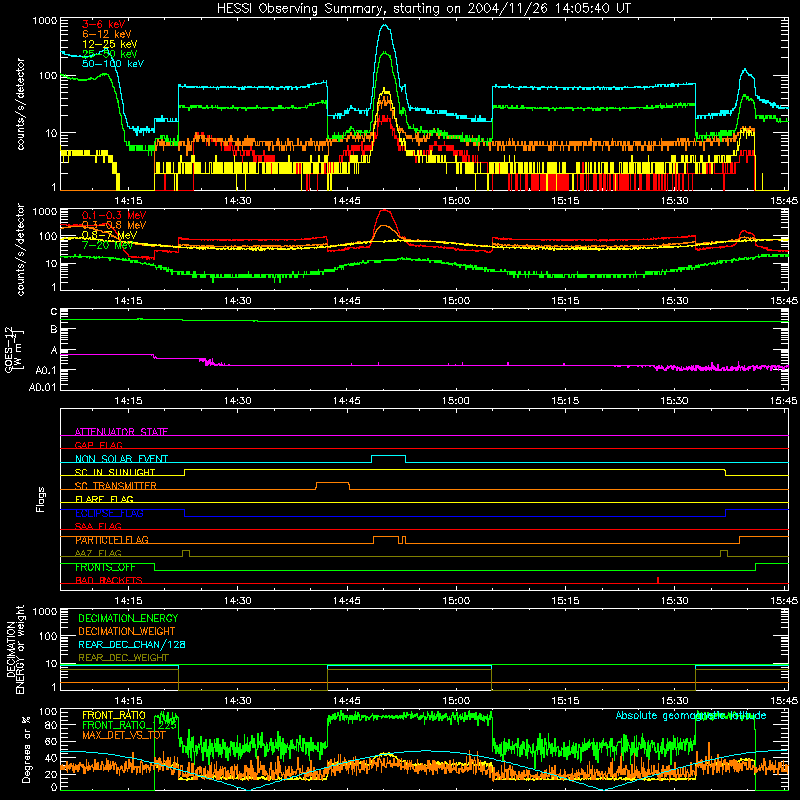The width and height of the screenshot is (800, 800).
Task: Pick the 50-100 keV legend label
Action: (x=113, y=64)
